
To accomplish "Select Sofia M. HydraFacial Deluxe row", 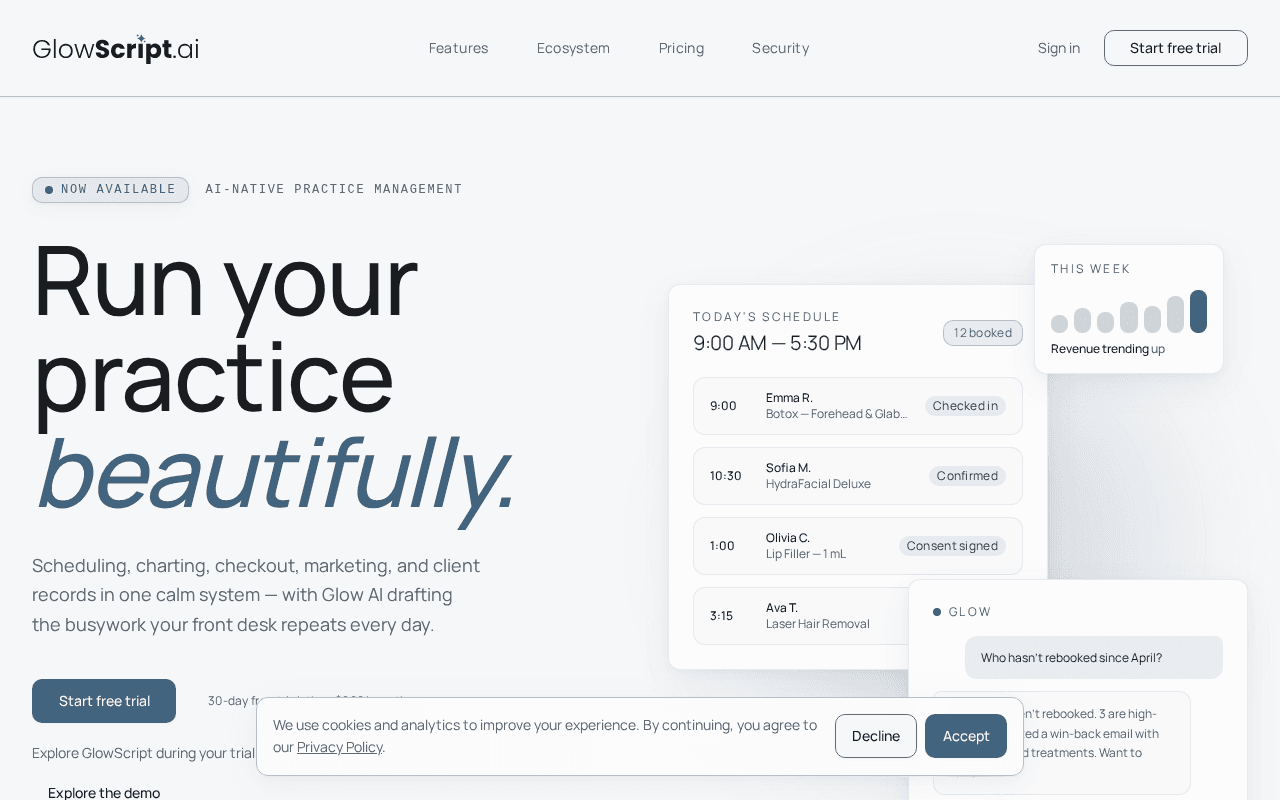I will 858,476.
